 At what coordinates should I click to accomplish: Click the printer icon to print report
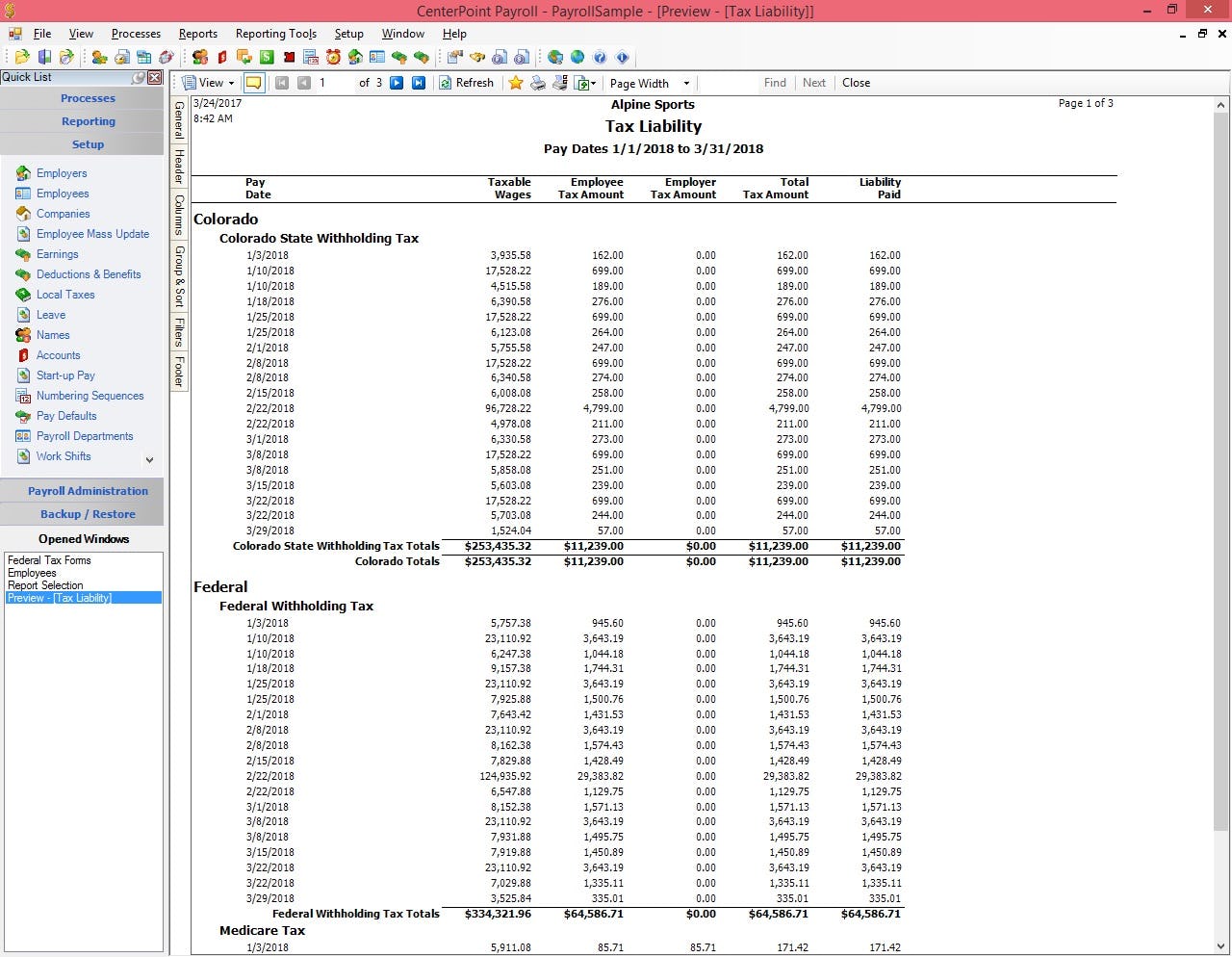click(537, 83)
